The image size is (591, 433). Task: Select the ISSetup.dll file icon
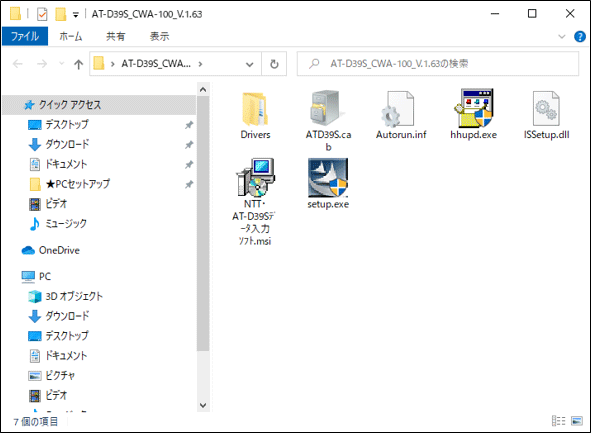point(546,109)
